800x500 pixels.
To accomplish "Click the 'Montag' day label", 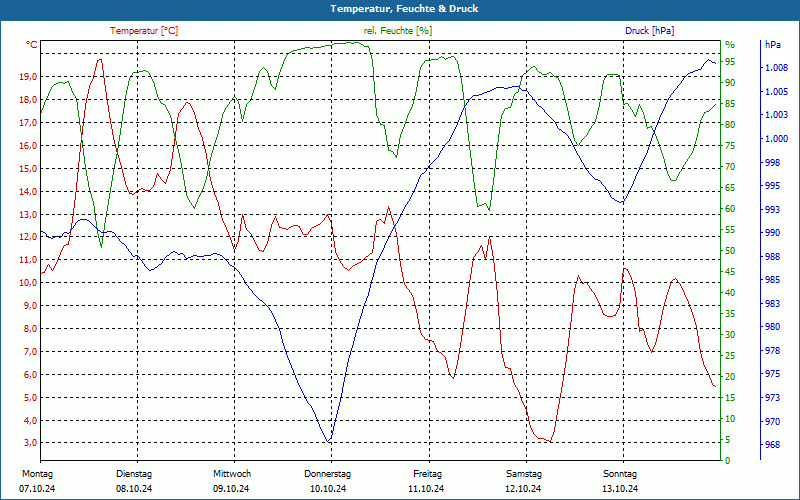I will (x=37, y=474).
